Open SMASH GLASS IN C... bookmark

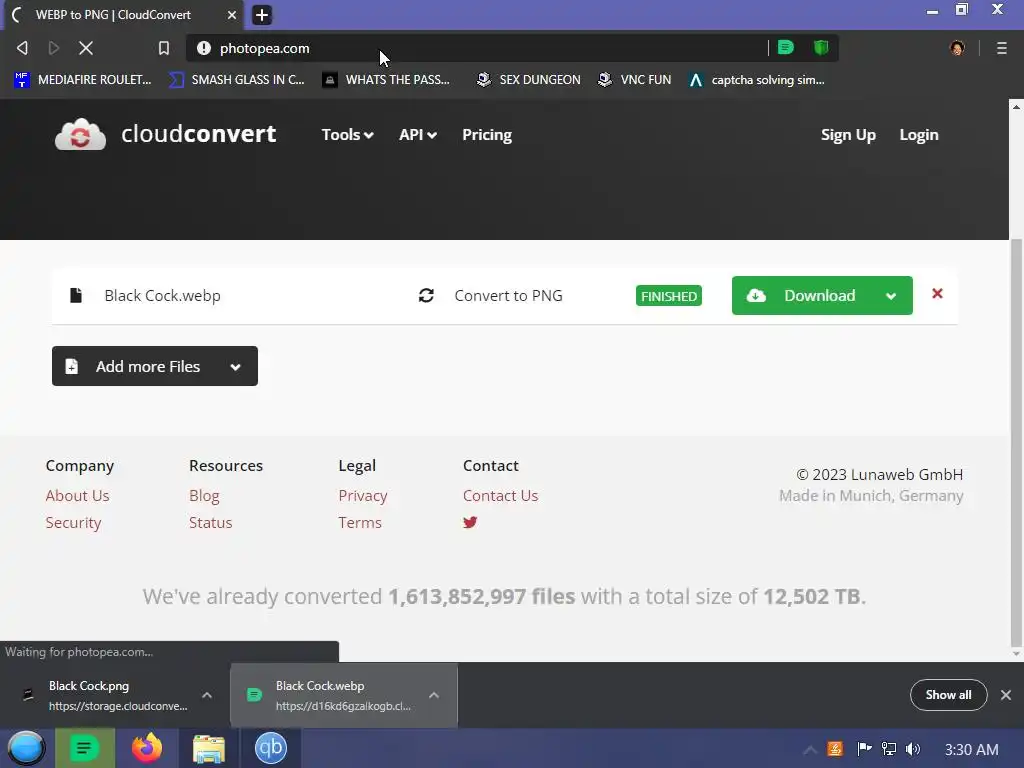[236, 80]
